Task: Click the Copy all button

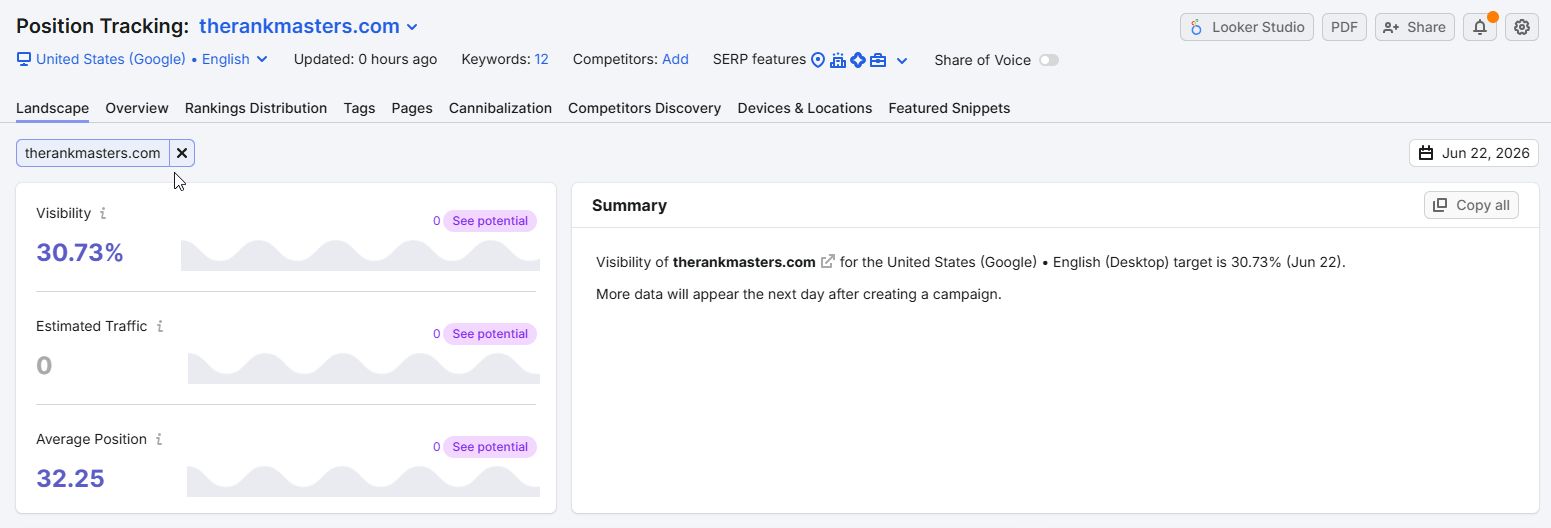Action: (x=1471, y=205)
